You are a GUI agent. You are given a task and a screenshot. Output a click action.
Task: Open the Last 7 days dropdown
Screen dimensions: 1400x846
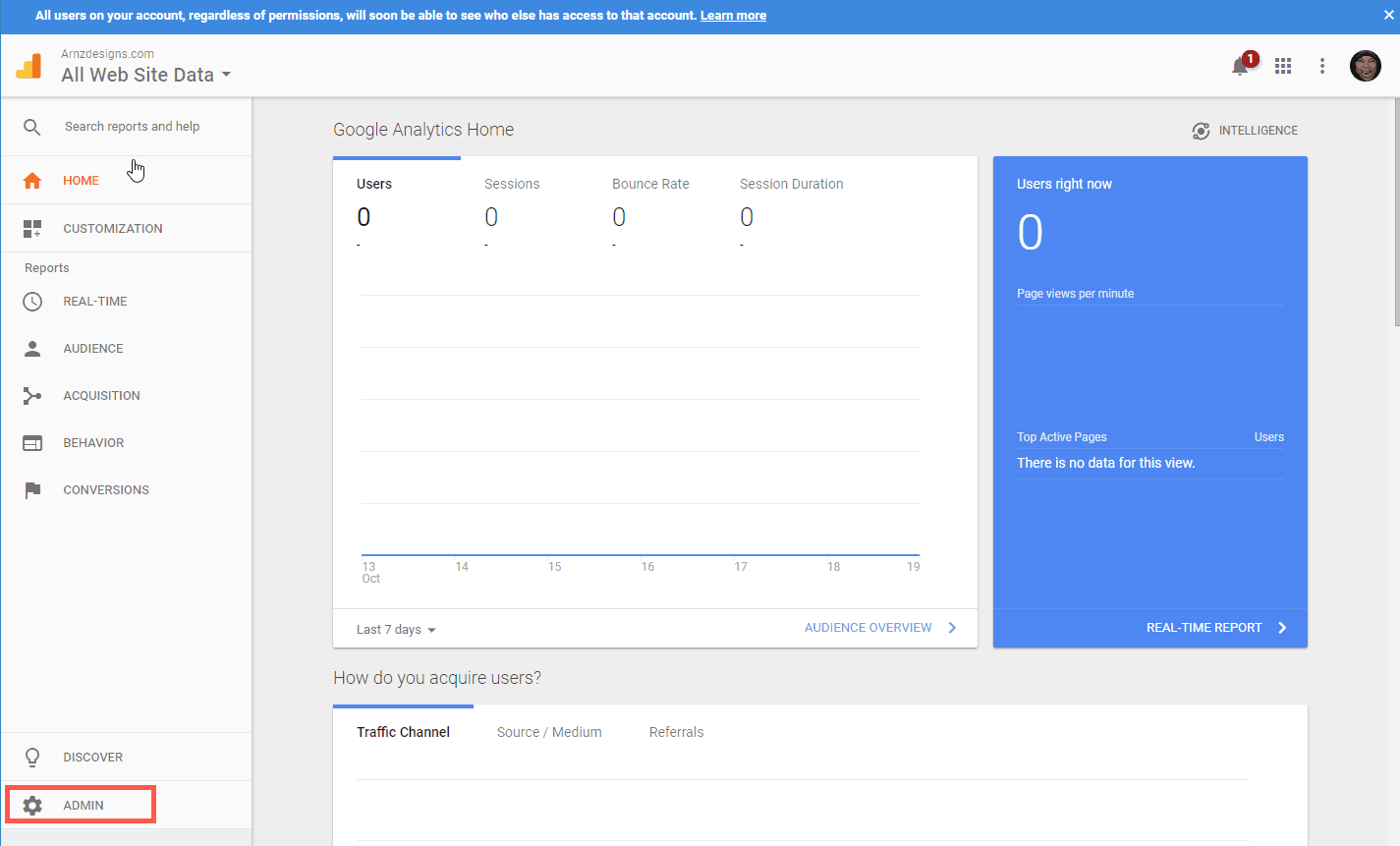pos(396,630)
